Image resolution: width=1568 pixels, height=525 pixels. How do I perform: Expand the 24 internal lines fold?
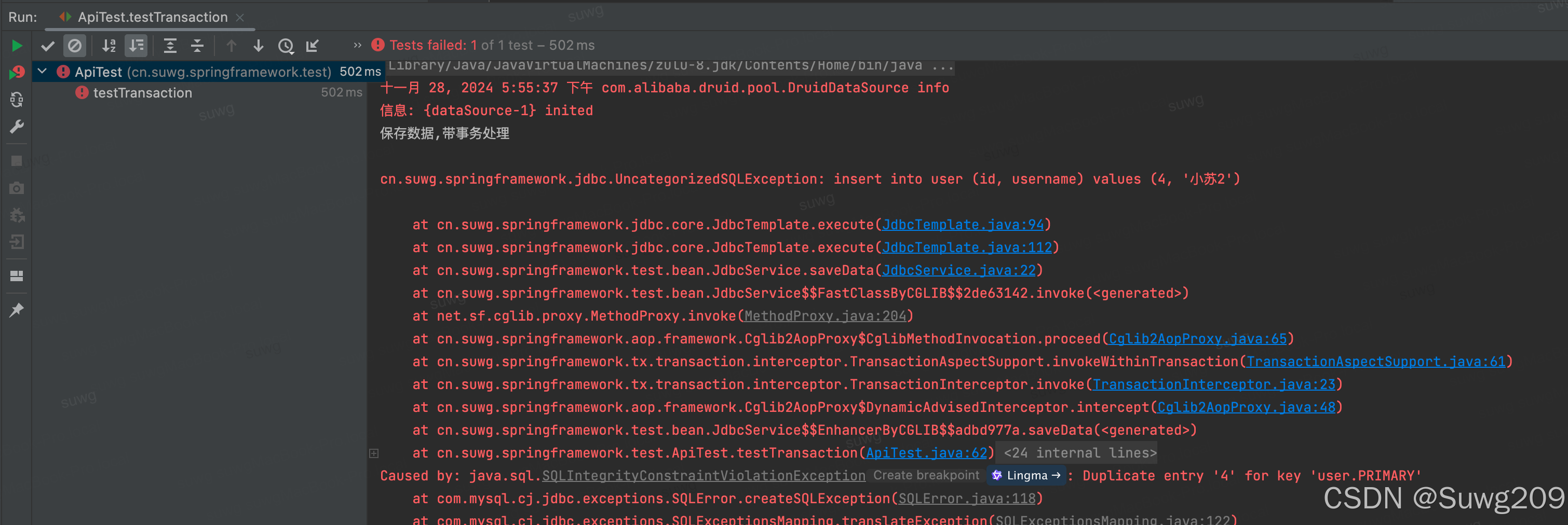1080,453
